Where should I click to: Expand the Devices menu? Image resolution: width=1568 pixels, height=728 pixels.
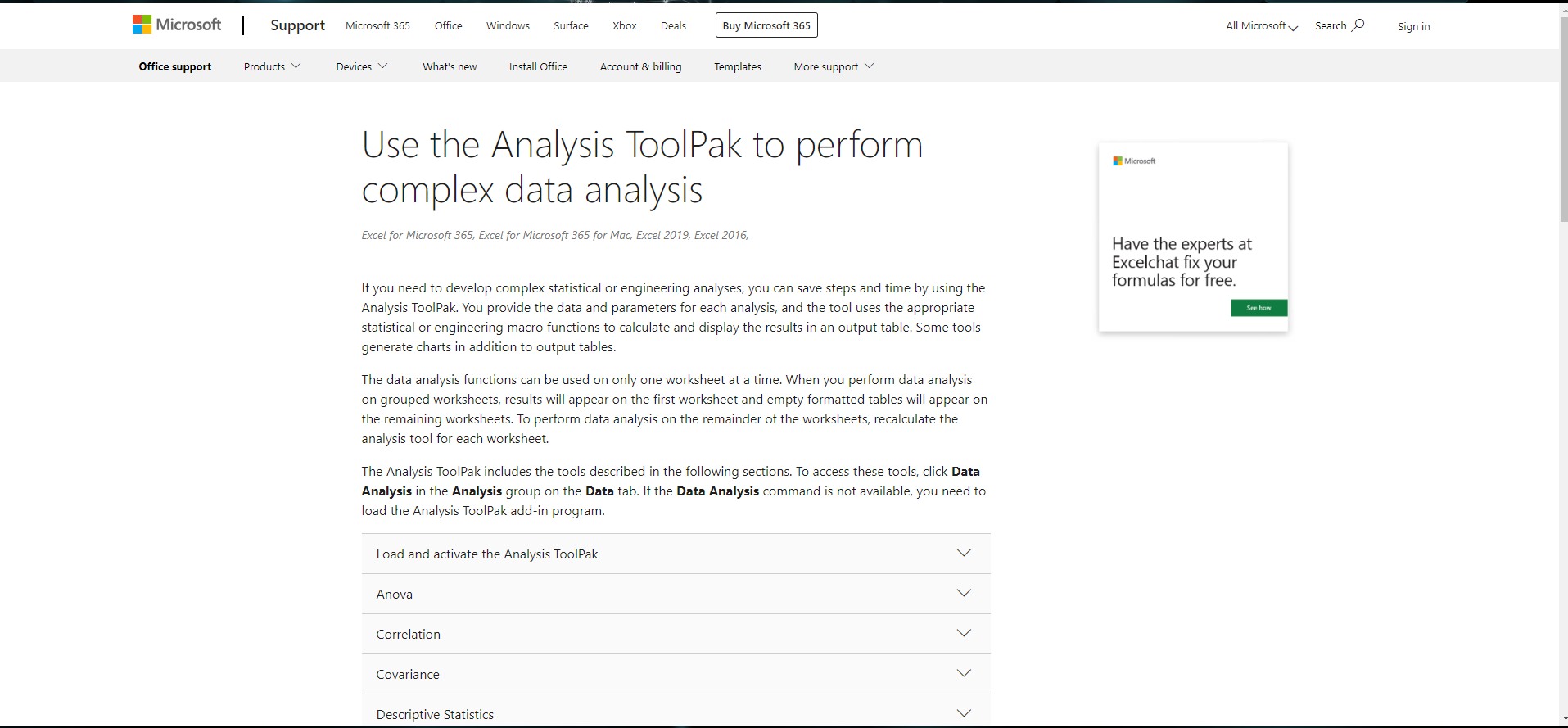361,66
